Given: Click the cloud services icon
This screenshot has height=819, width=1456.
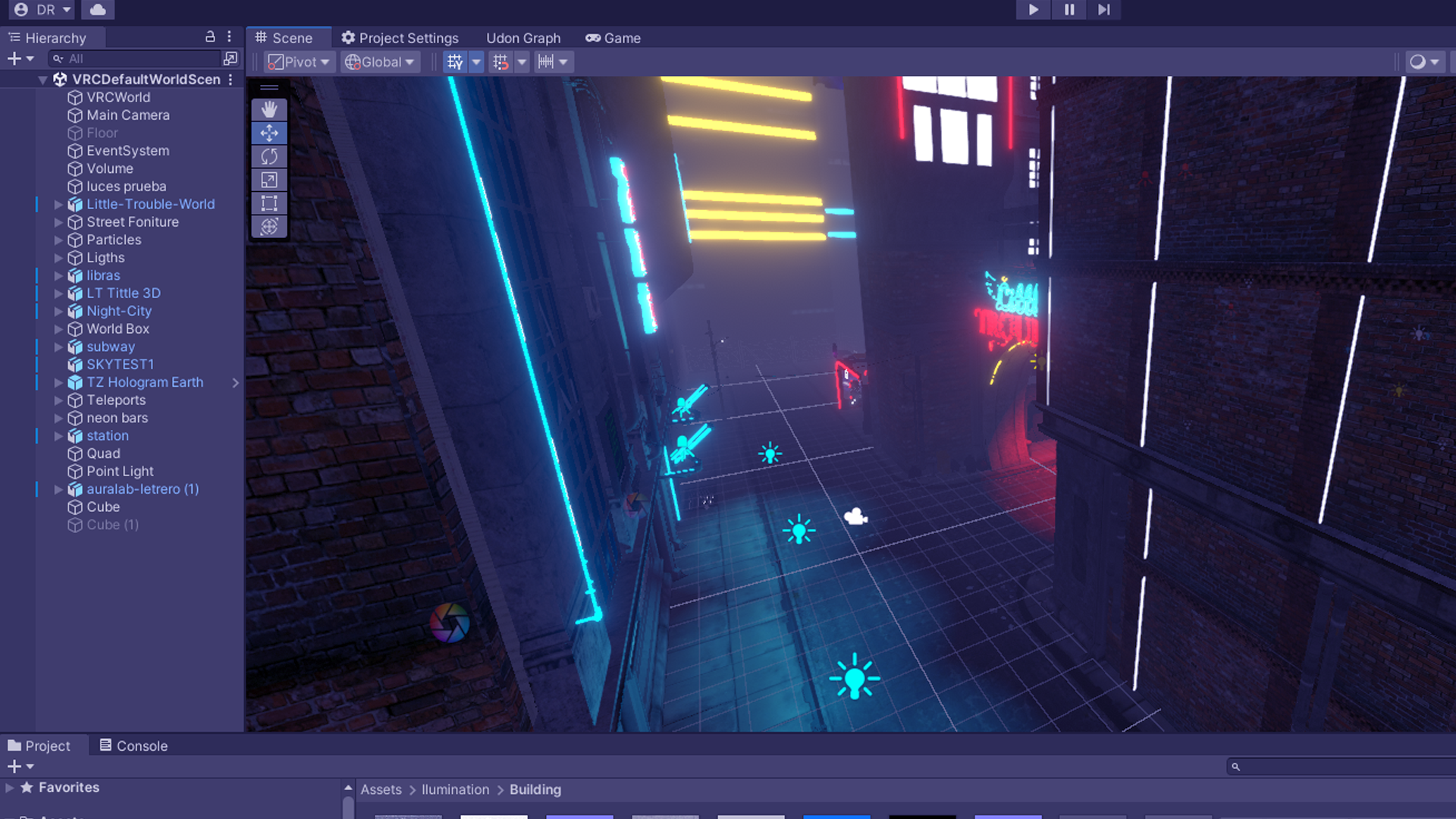Looking at the screenshot, I should [98, 10].
